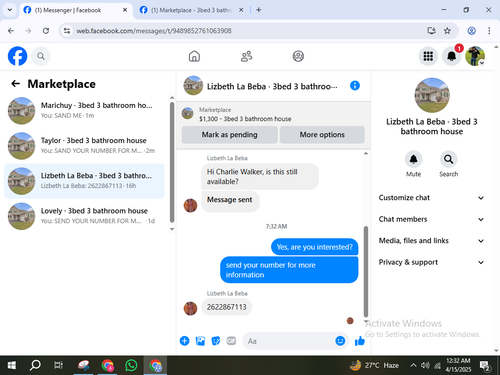Open conversation information icon in chat header
The width and height of the screenshot is (500, 375).
pyautogui.click(x=355, y=86)
